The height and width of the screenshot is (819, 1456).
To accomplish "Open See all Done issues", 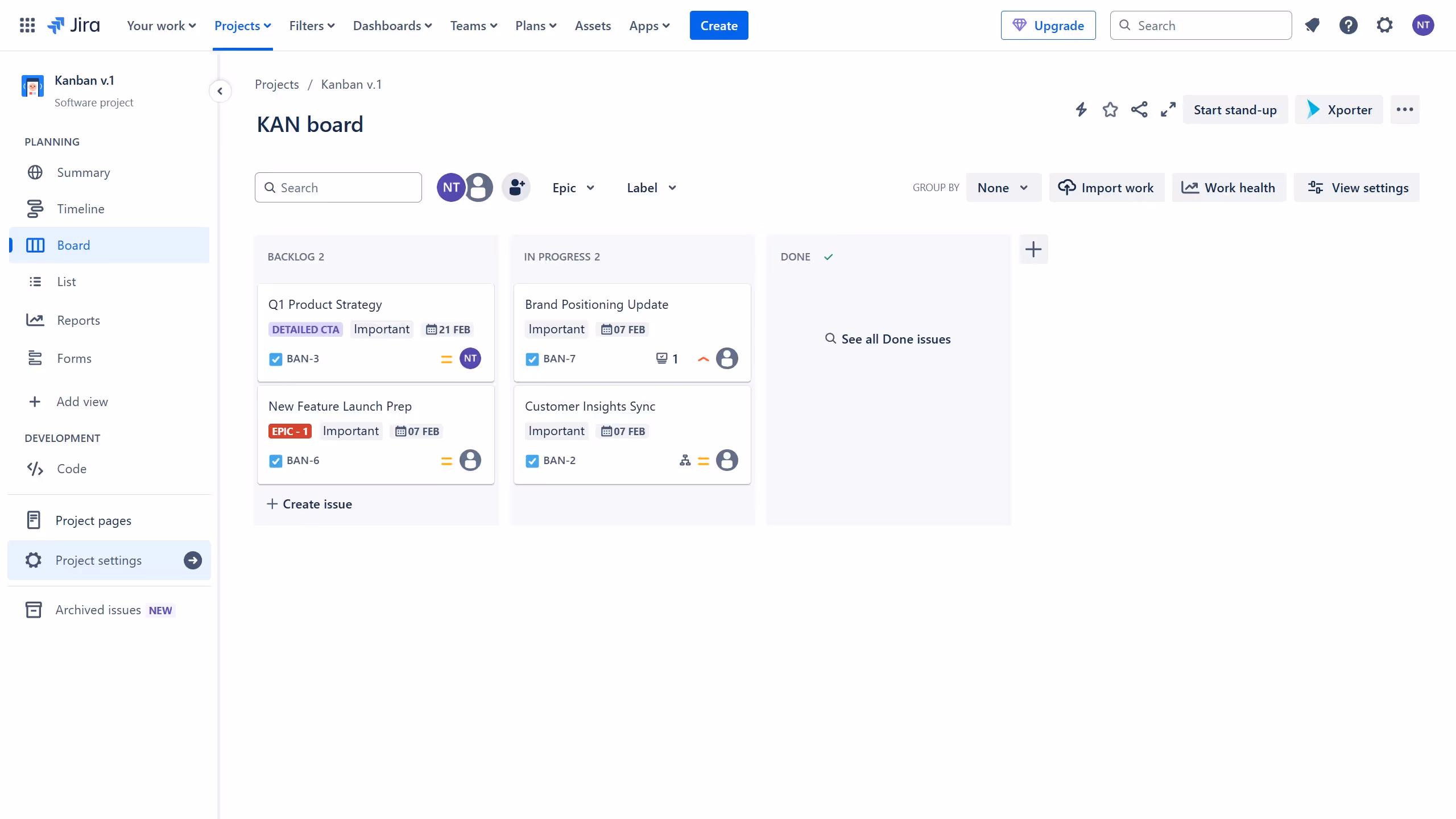I will point(888,338).
